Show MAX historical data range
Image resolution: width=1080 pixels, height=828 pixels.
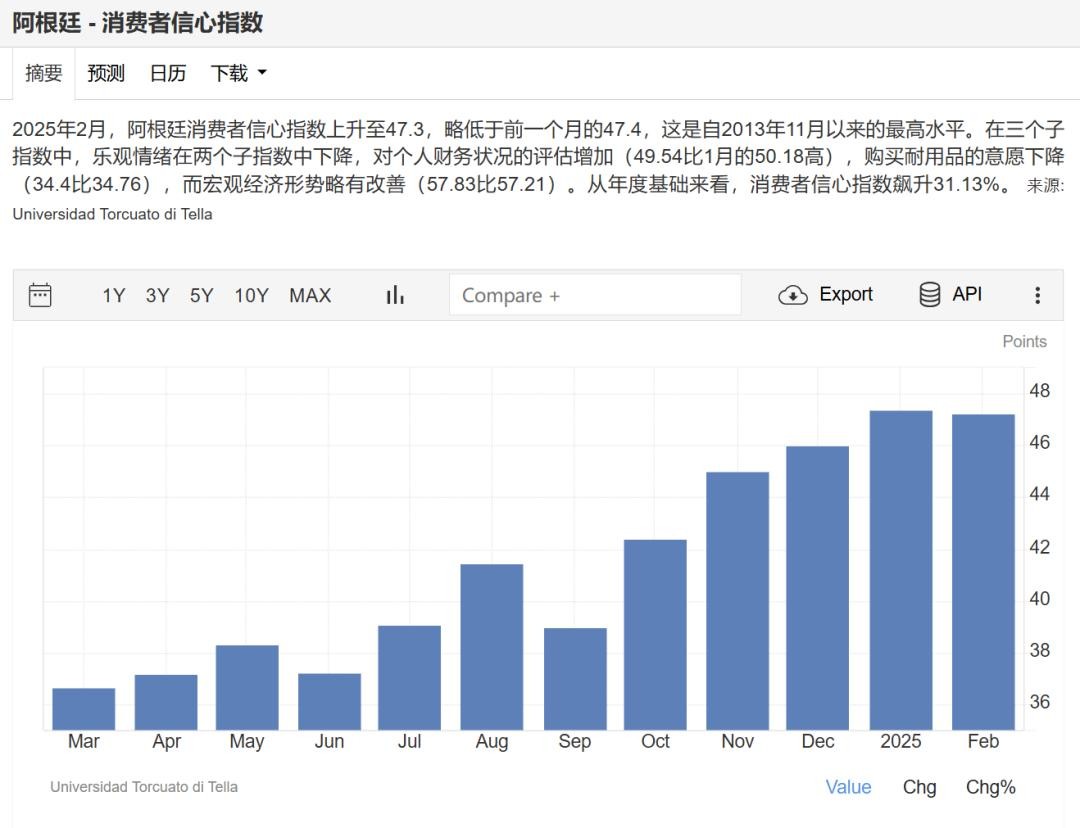coord(310,295)
